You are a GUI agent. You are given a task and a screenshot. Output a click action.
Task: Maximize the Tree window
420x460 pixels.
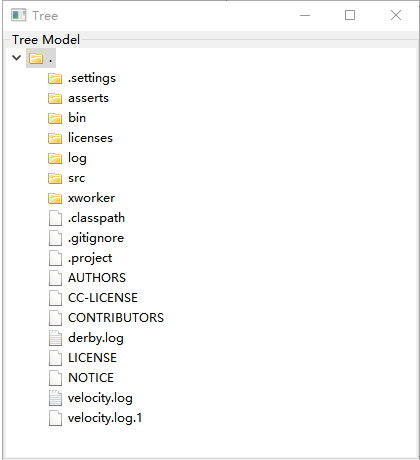tap(350, 15)
